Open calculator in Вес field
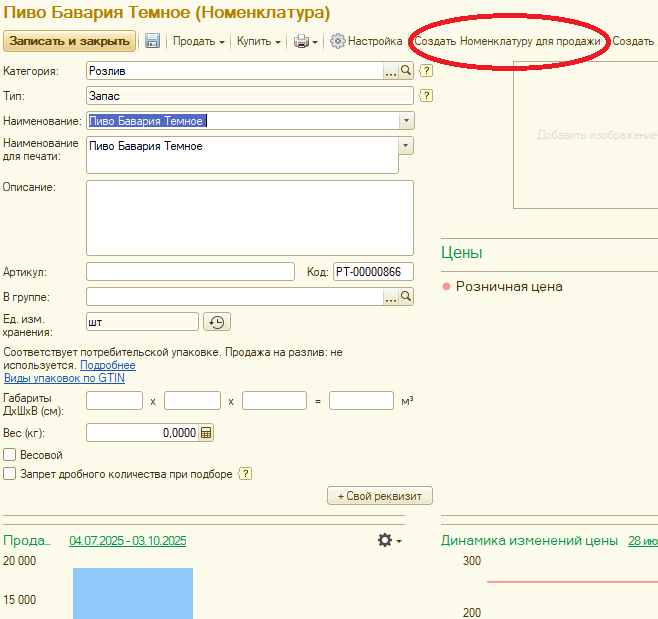Screen dimensions: 658x619 [x=206, y=433]
